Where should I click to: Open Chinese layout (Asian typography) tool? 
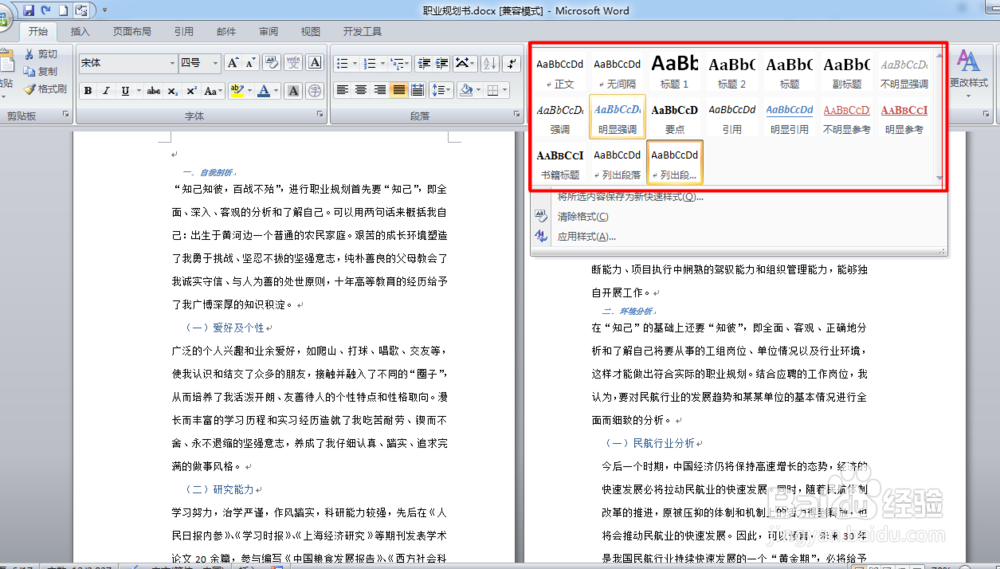pos(465,63)
